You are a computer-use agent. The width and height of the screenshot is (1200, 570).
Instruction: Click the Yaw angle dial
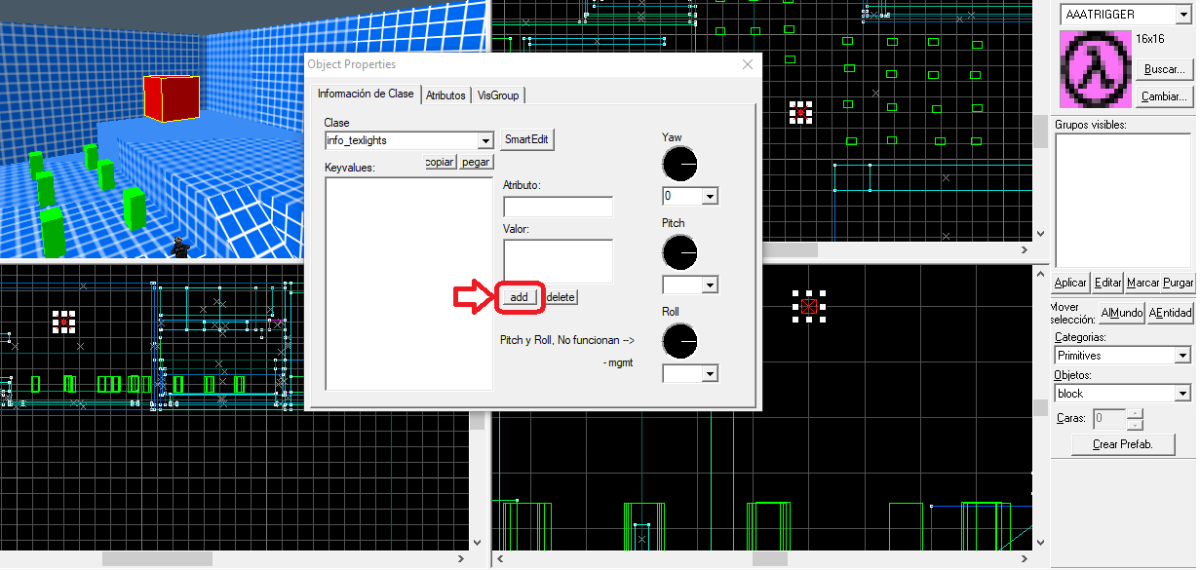pos(679,164)
